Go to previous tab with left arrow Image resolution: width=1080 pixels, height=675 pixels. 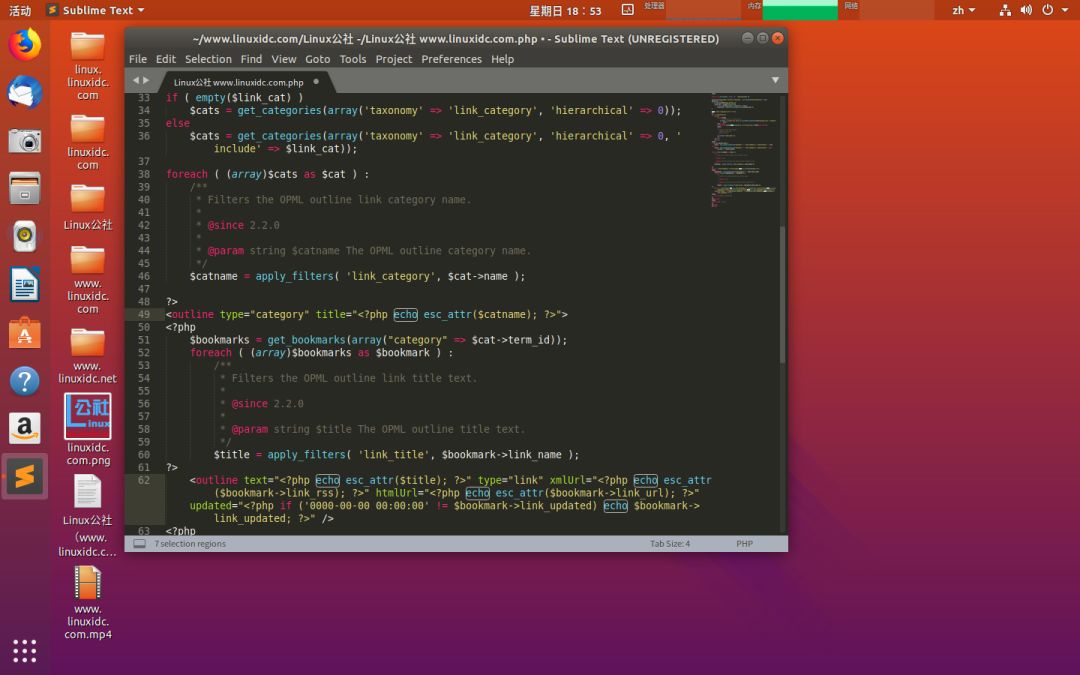click(136, 81)
